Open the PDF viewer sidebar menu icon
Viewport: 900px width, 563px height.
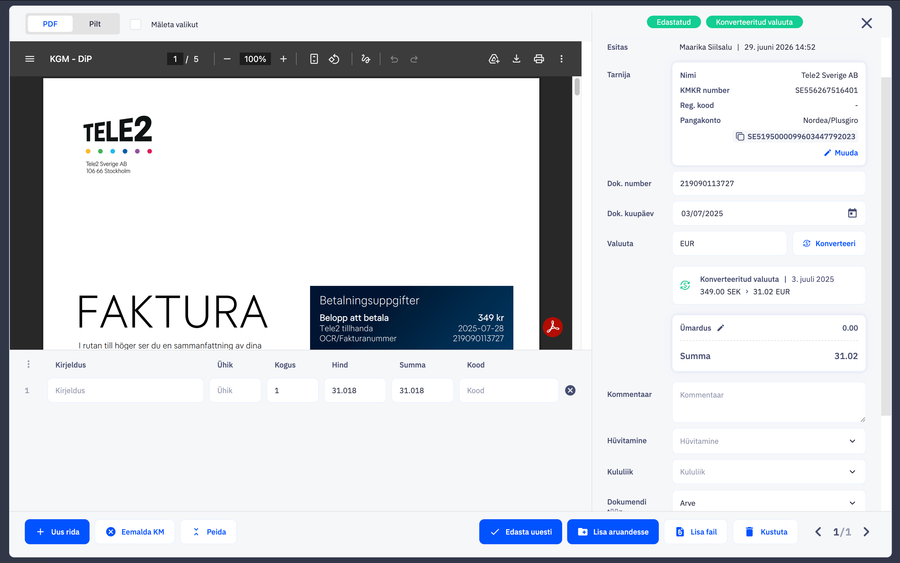click(30, 59)
